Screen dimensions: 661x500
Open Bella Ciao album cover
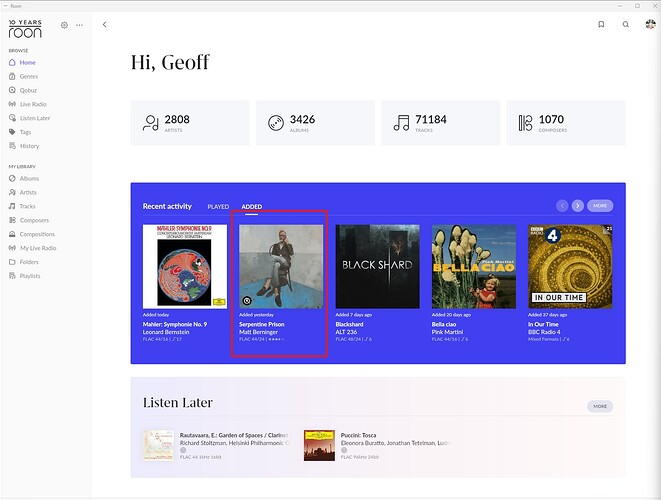(x=474, y=266)
